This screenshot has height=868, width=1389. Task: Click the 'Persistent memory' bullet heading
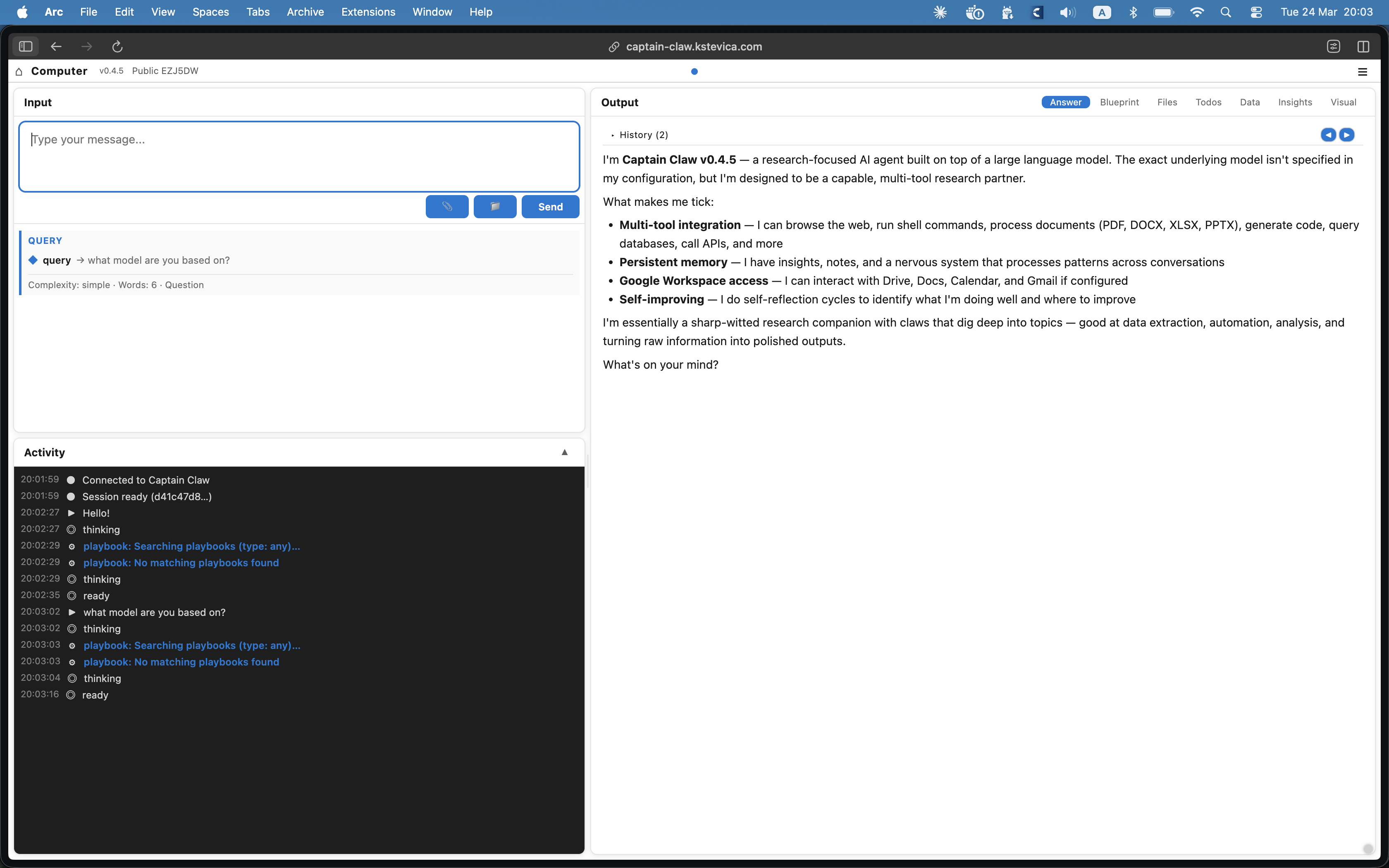pyautogui.click(x=673, y=262)
